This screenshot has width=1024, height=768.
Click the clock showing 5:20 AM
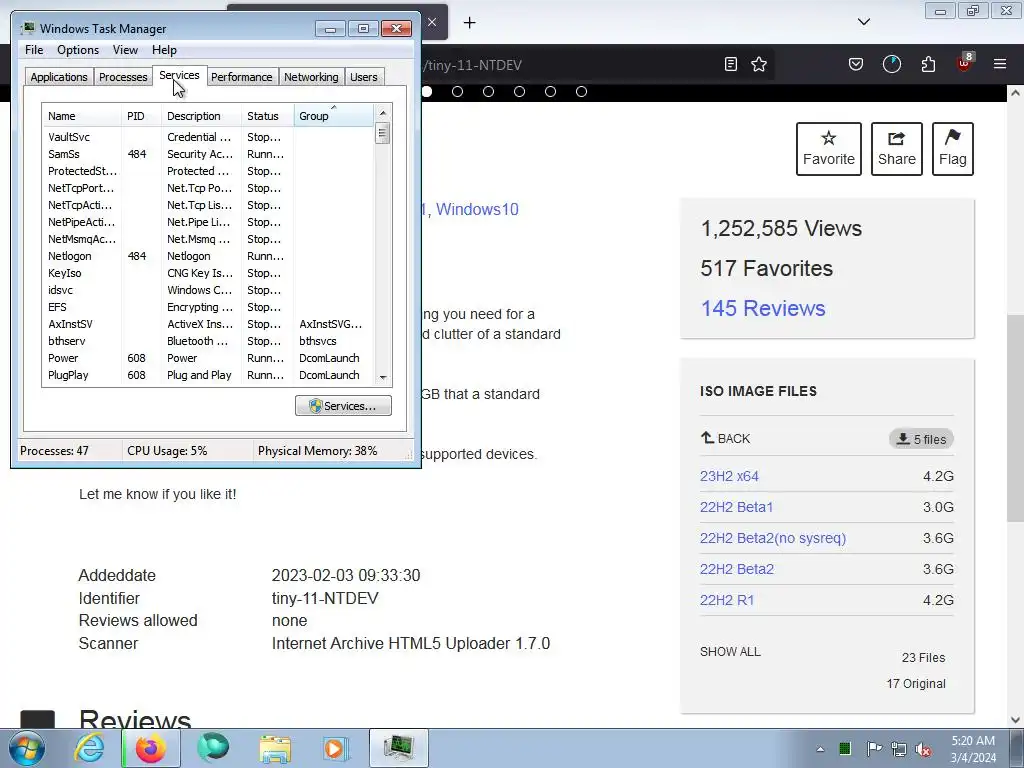[972, 749]
